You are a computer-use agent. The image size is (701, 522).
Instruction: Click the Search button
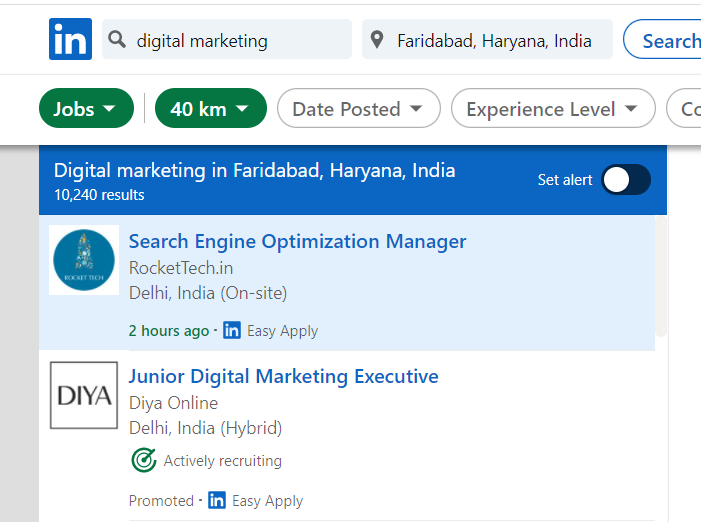(x=663, y=39)
